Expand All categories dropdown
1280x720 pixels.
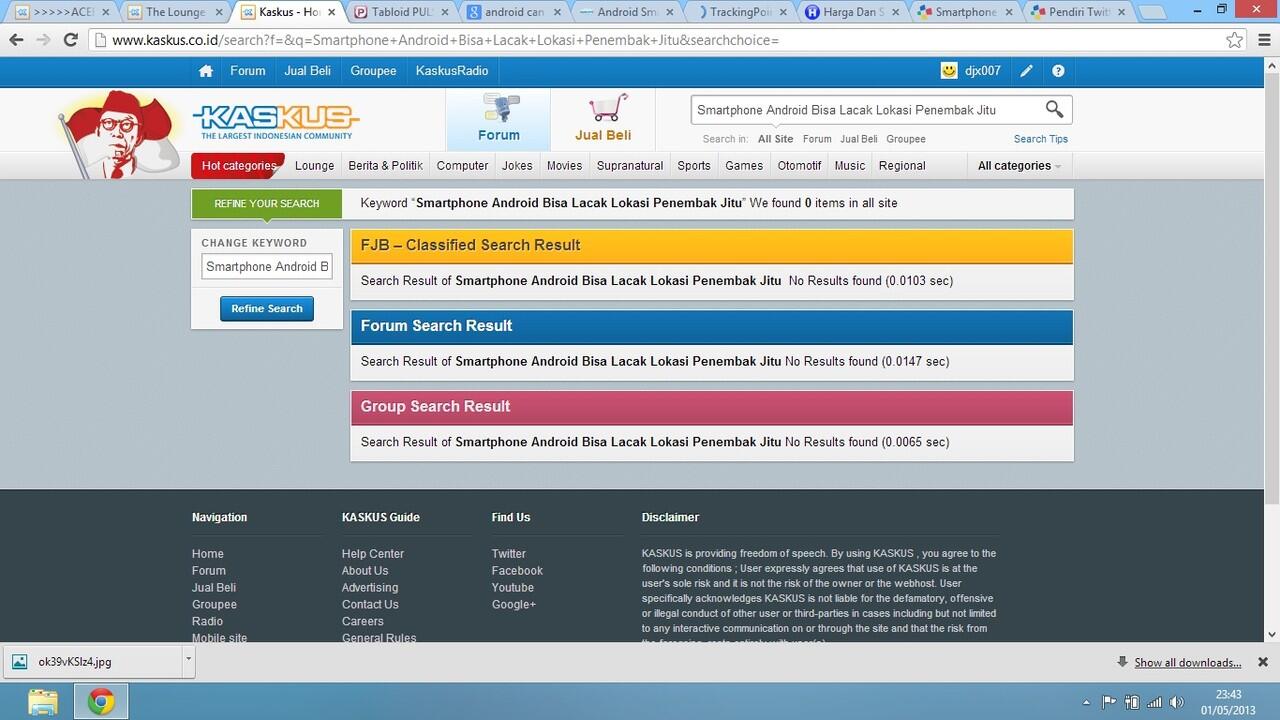click(x=1019, y=166)
